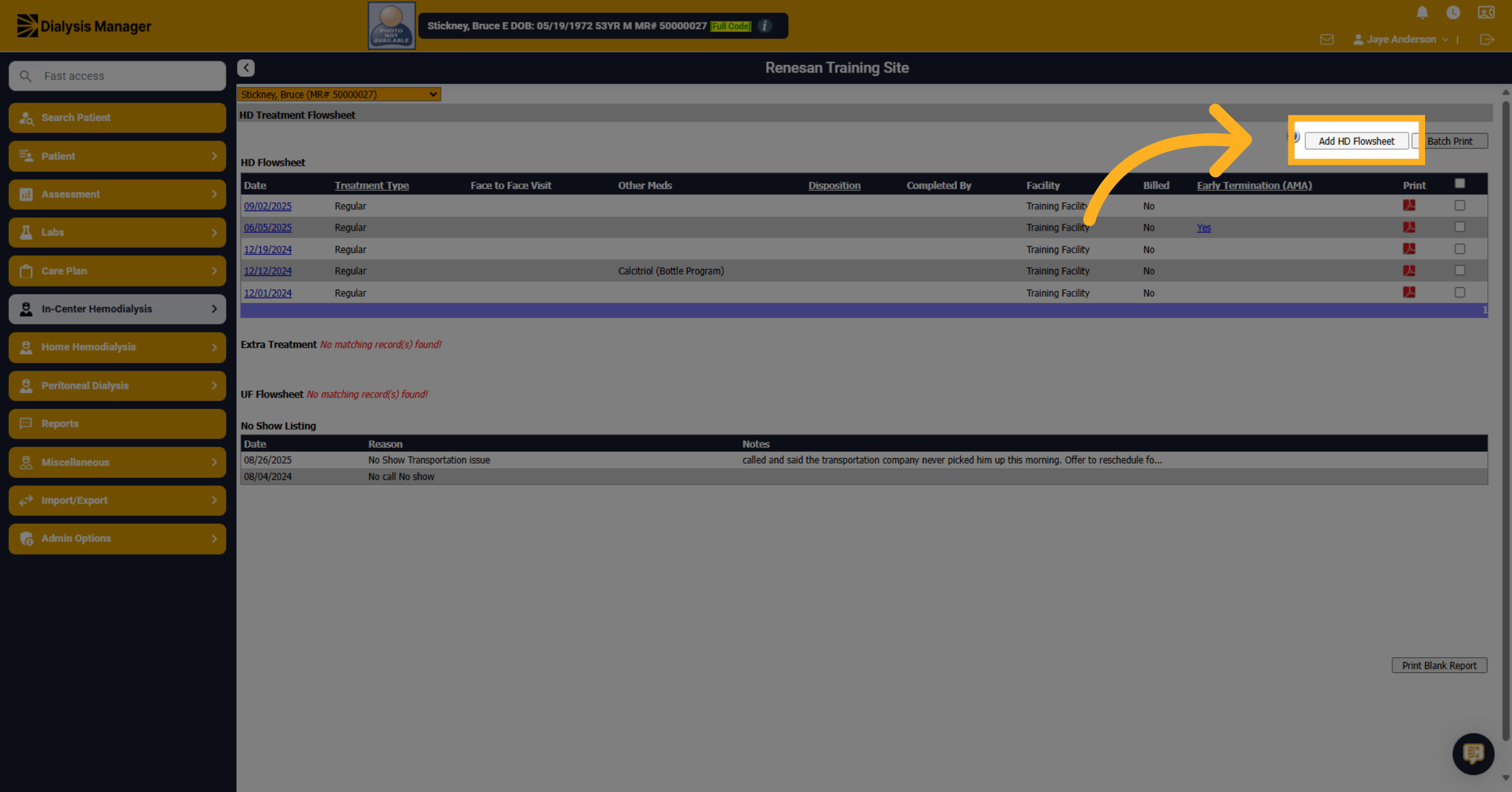Open Jaye Anderson user menu
The image size is (1512, 792).
point(1400,40)
